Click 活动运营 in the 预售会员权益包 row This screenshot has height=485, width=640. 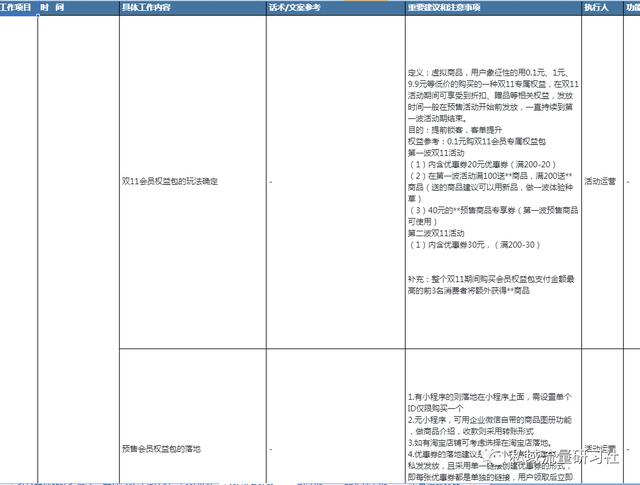[x=600, y=448]
